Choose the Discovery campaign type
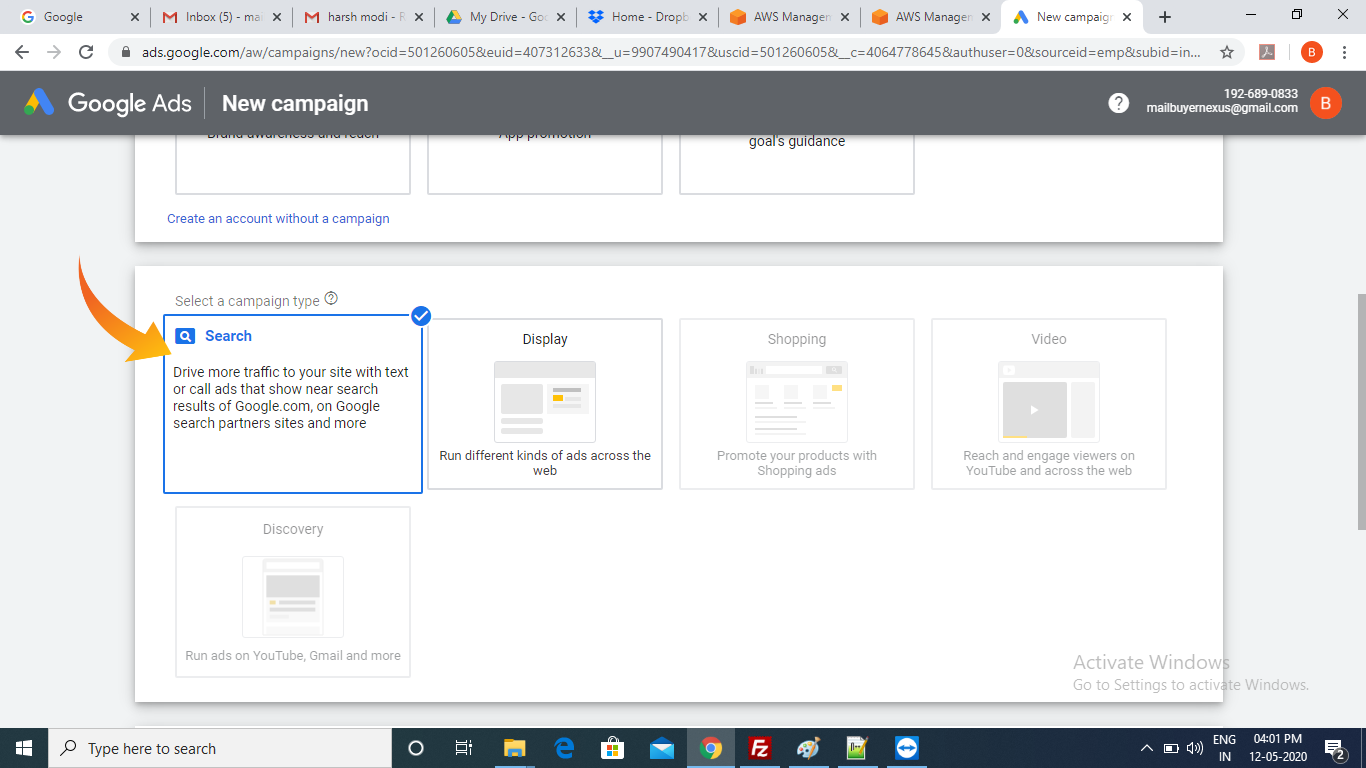The image size is (1366, 768). click(x=293, y=592)
